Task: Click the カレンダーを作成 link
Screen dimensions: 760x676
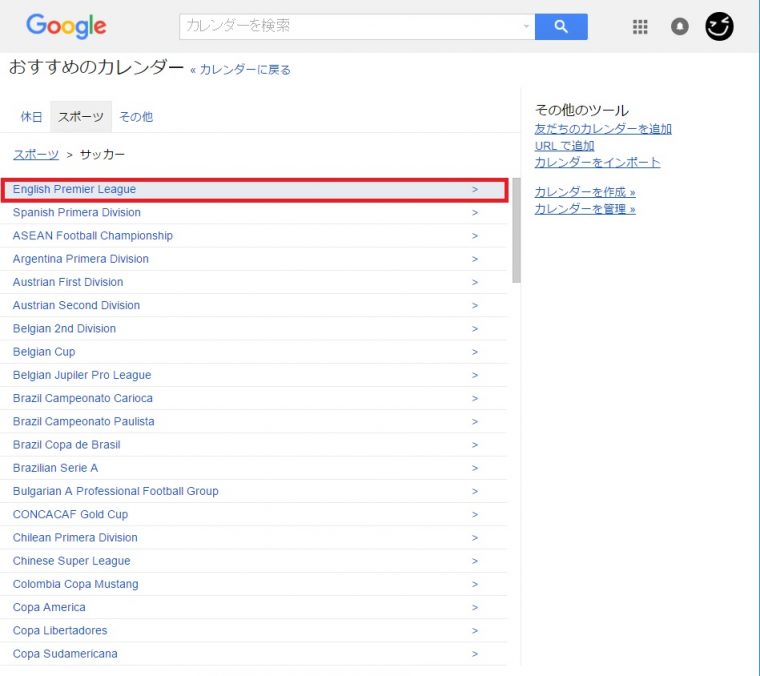Action: (585, 192)
